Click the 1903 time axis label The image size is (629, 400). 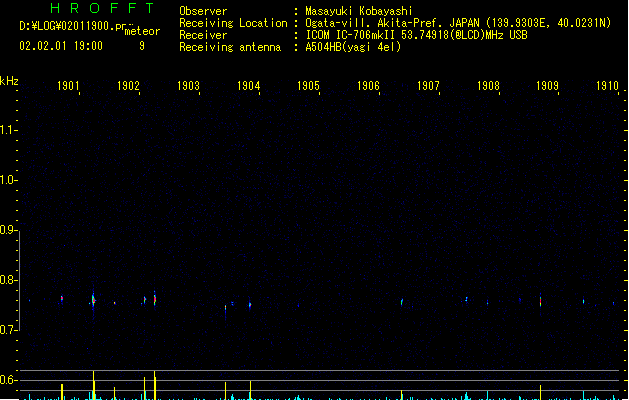tap(188, 86)
